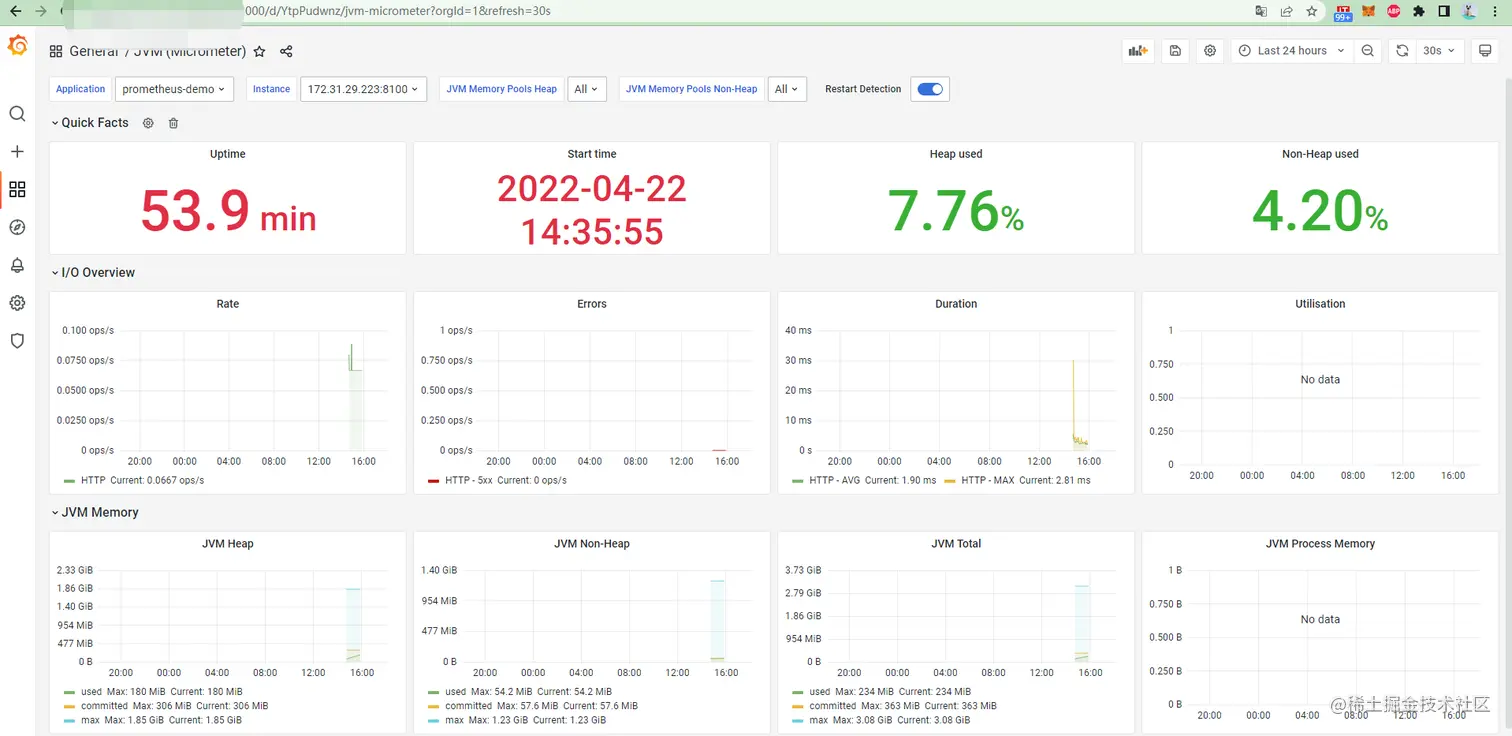This screenshot has width=1512, height=736.
Task: Open the share dashboard icon
Action: pos(286,51)
